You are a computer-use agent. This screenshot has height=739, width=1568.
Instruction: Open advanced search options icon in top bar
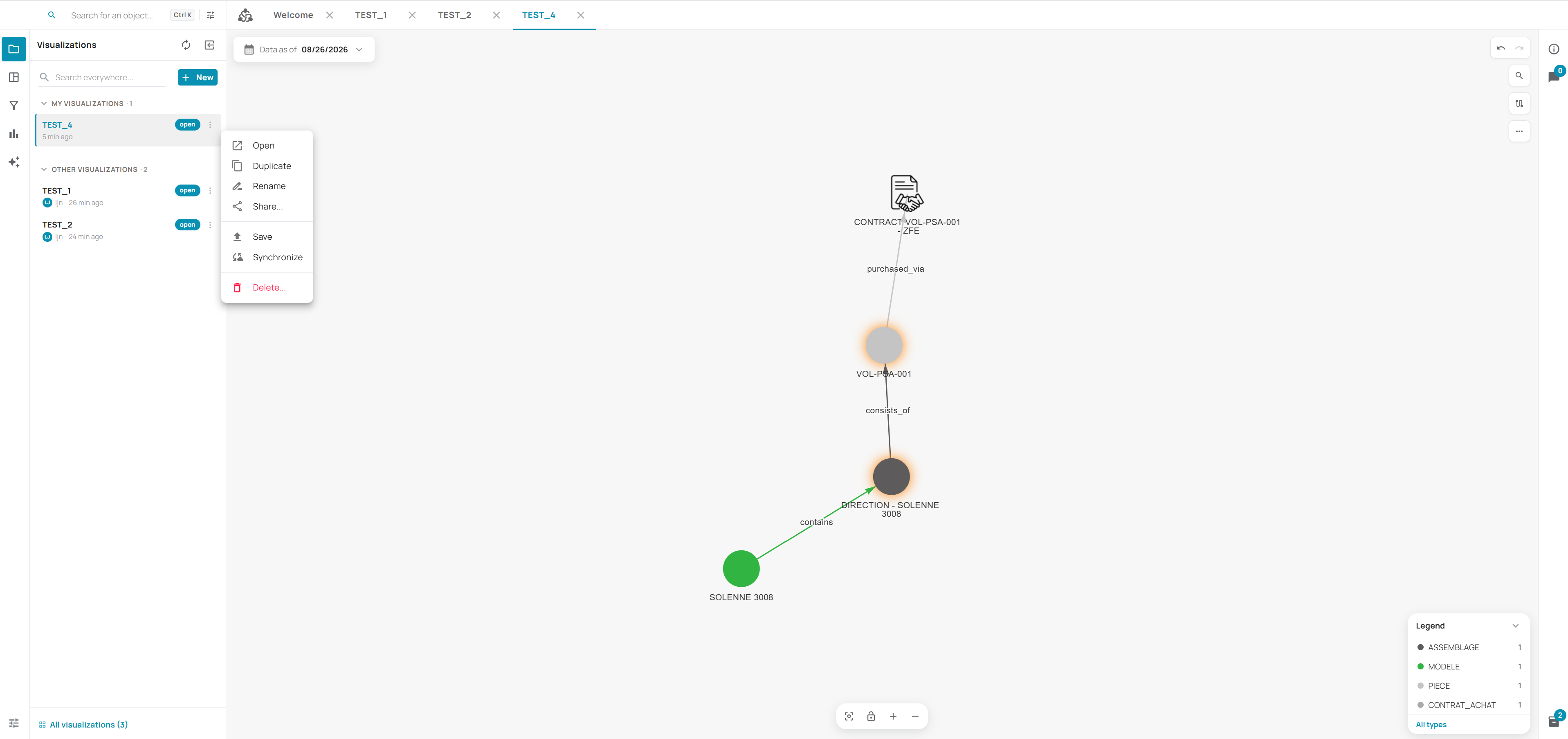pos(211,15)
